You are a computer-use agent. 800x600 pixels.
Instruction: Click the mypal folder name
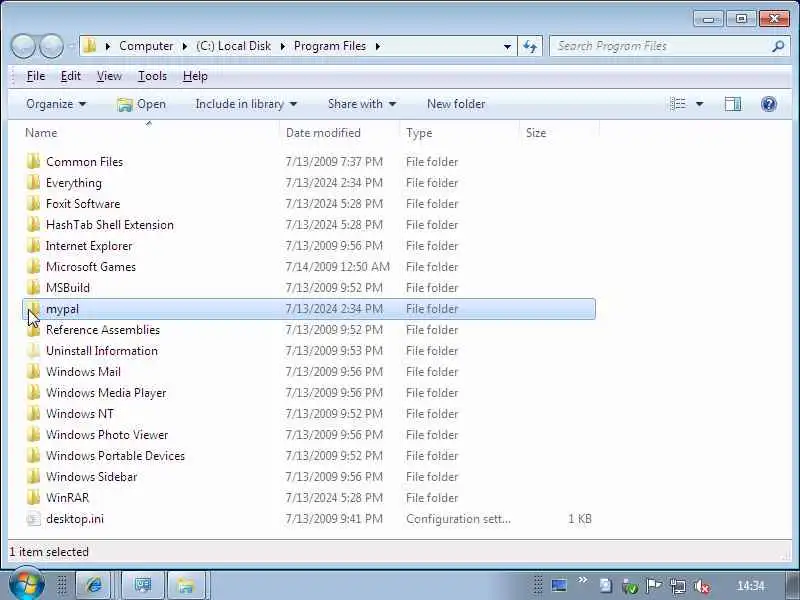pyautogui.click(x=62, y=309)
